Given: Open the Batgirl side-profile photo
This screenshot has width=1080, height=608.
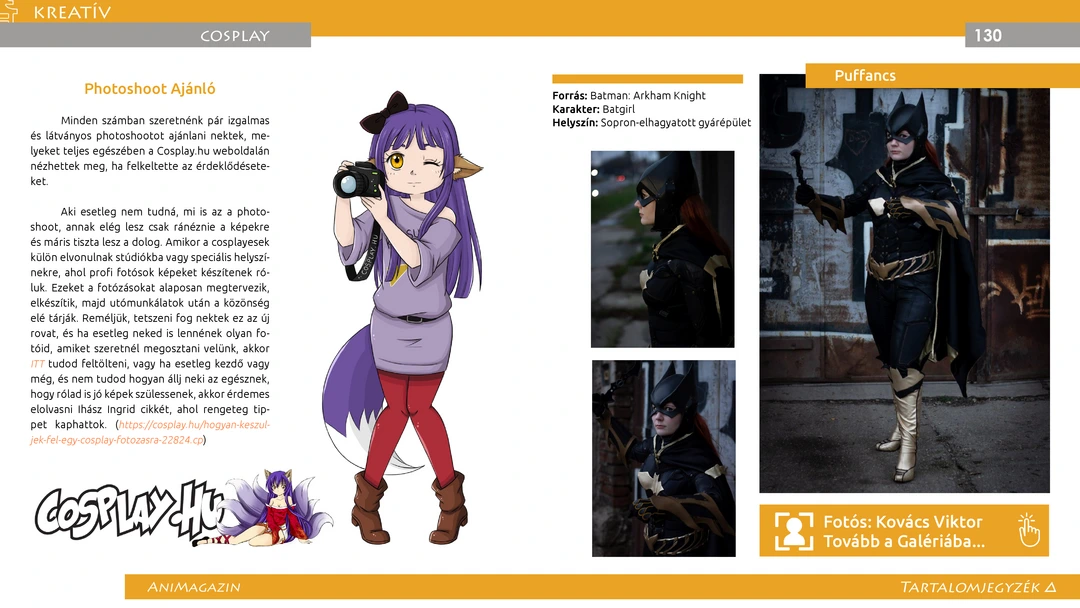Looking at the screenshot, I should point(662,249).
